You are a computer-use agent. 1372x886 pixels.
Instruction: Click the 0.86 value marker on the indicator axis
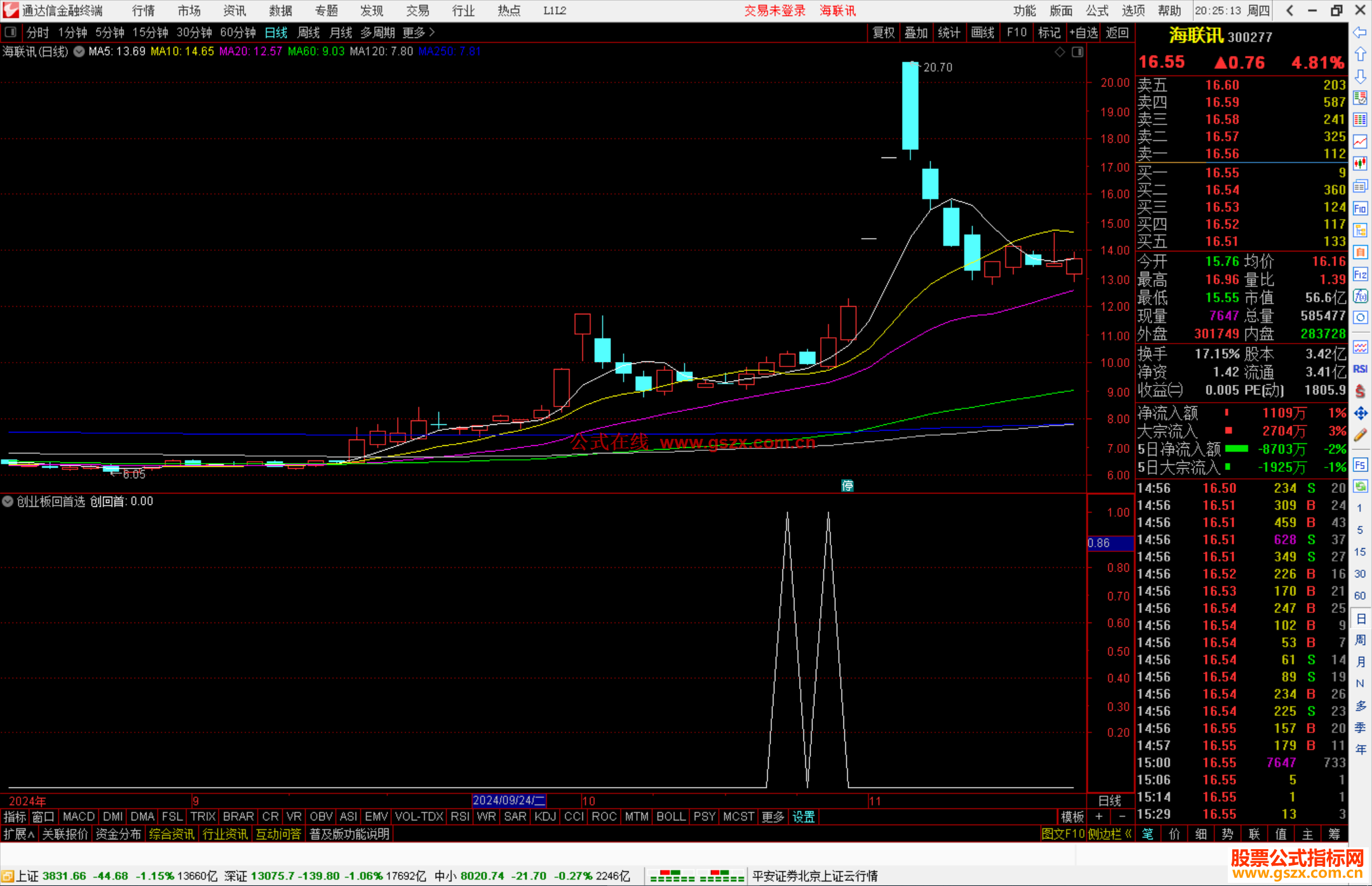coord(1110,543)
